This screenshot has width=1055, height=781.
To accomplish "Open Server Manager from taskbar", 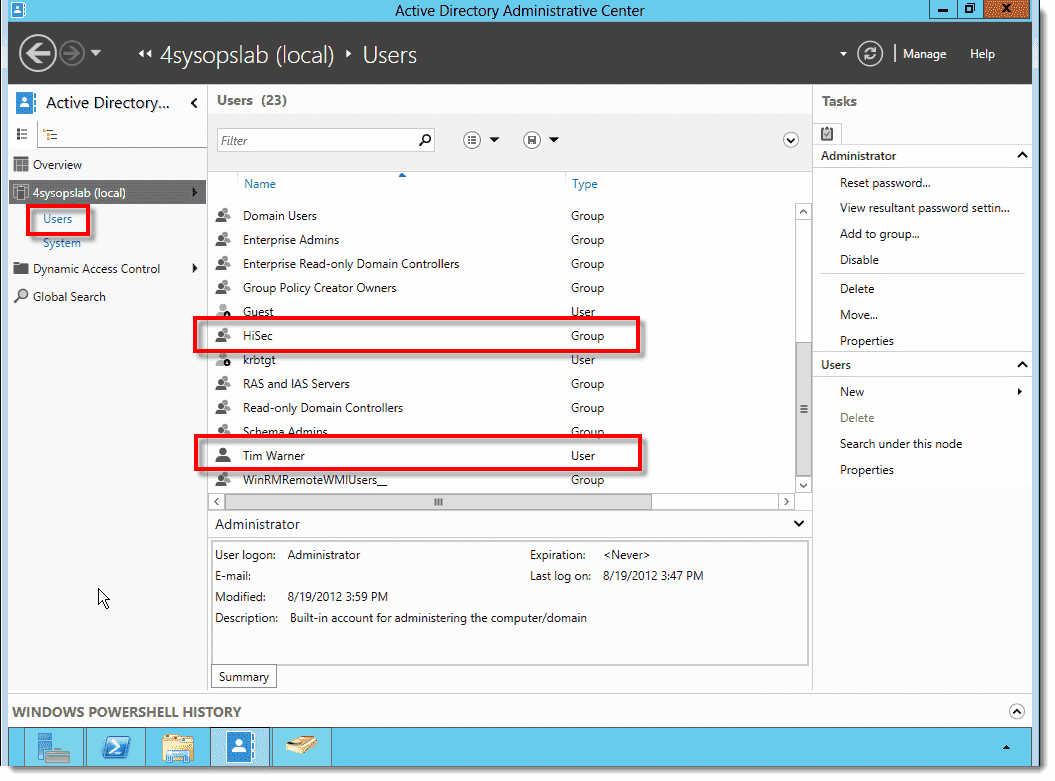I will click(x=54, y=747).
